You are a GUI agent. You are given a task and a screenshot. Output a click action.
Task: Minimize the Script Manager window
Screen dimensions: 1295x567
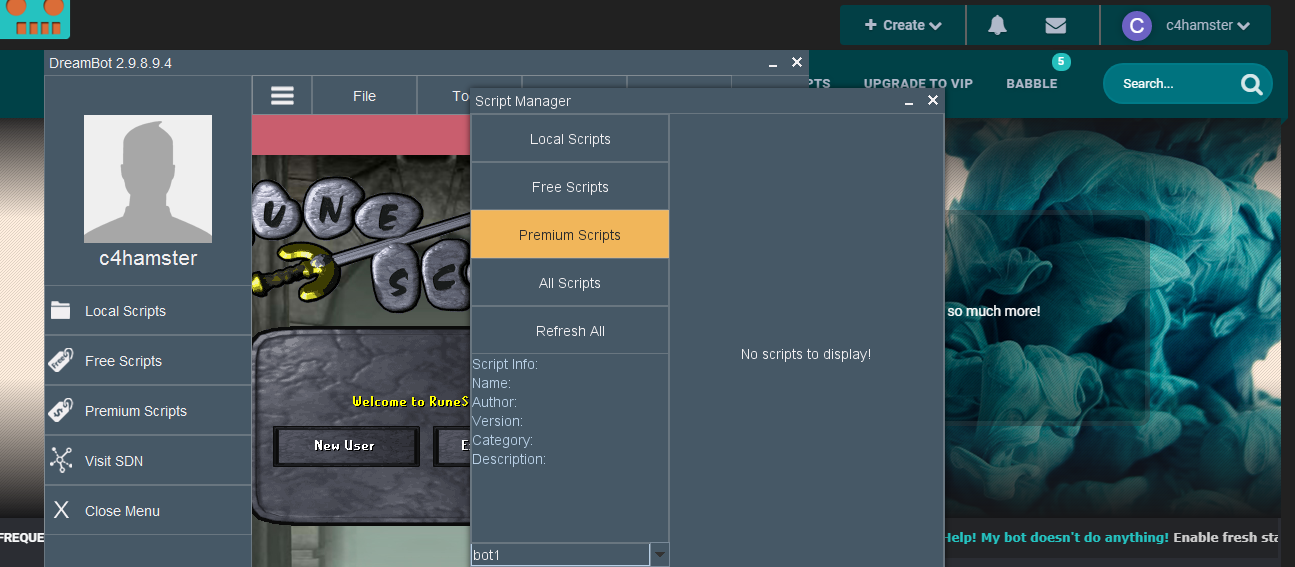click(x=909, y=101)
